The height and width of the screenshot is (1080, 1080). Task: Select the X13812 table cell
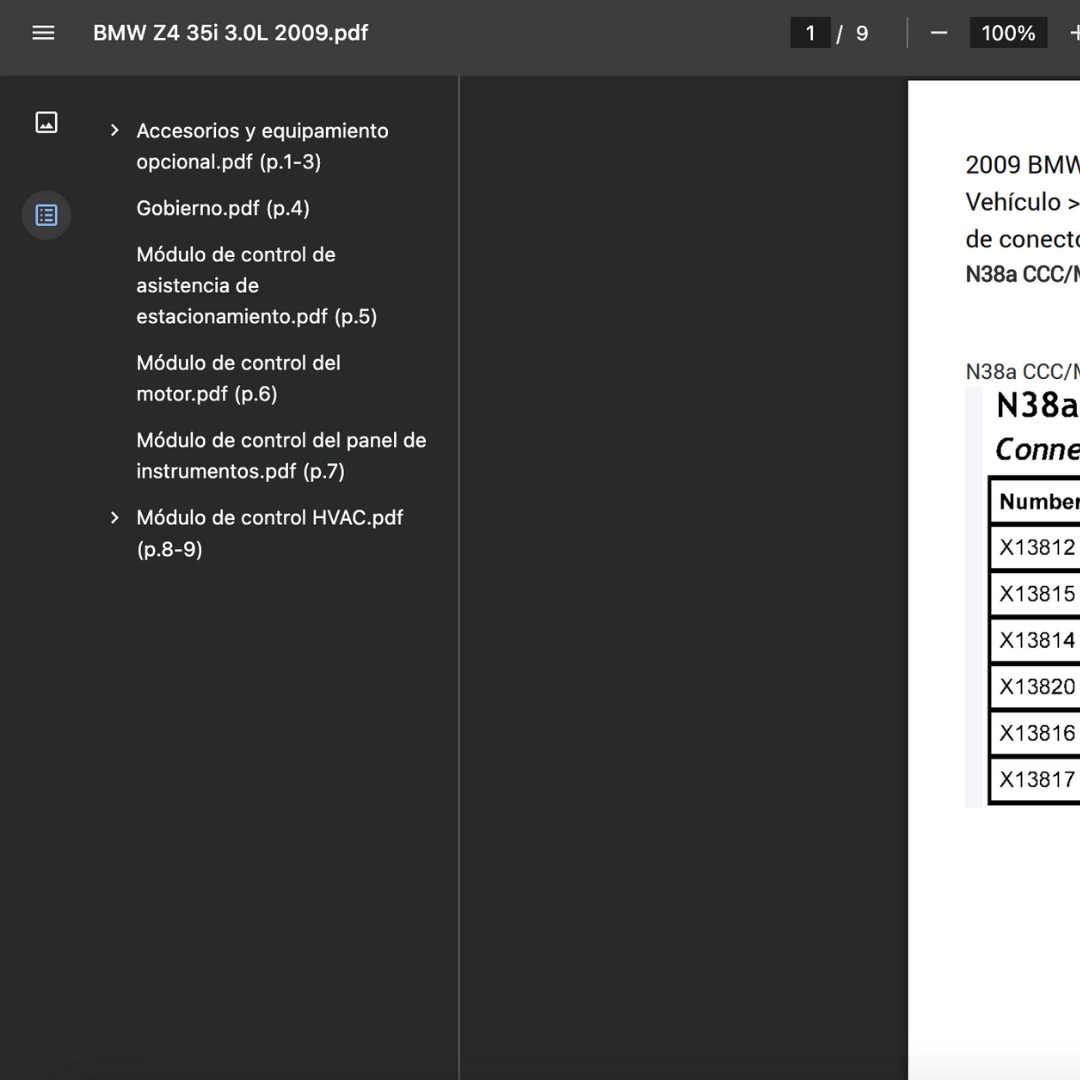coord(1035,548)
